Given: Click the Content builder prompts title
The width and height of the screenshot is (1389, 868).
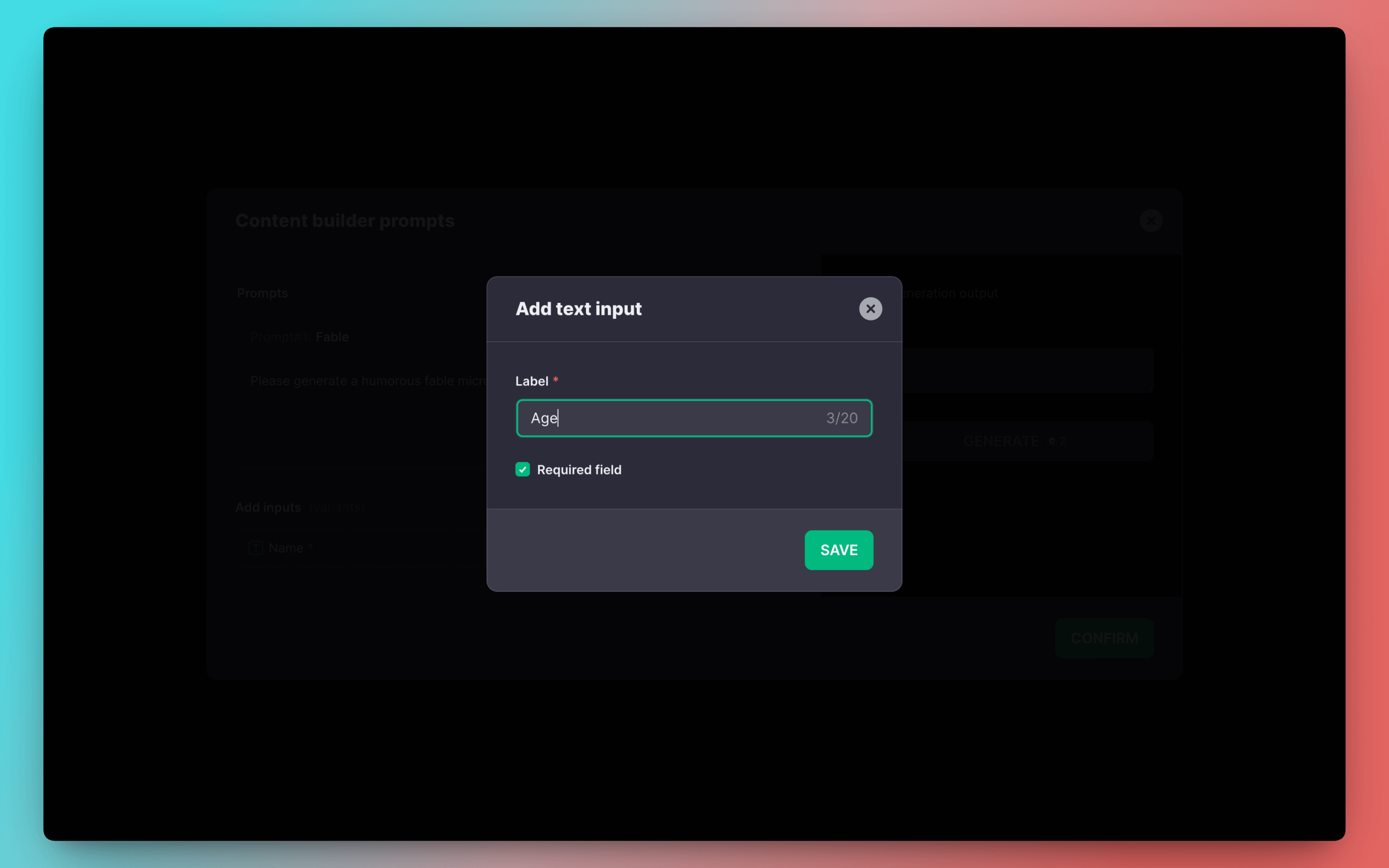Looking at the screenshot, I should coord(344,220).
